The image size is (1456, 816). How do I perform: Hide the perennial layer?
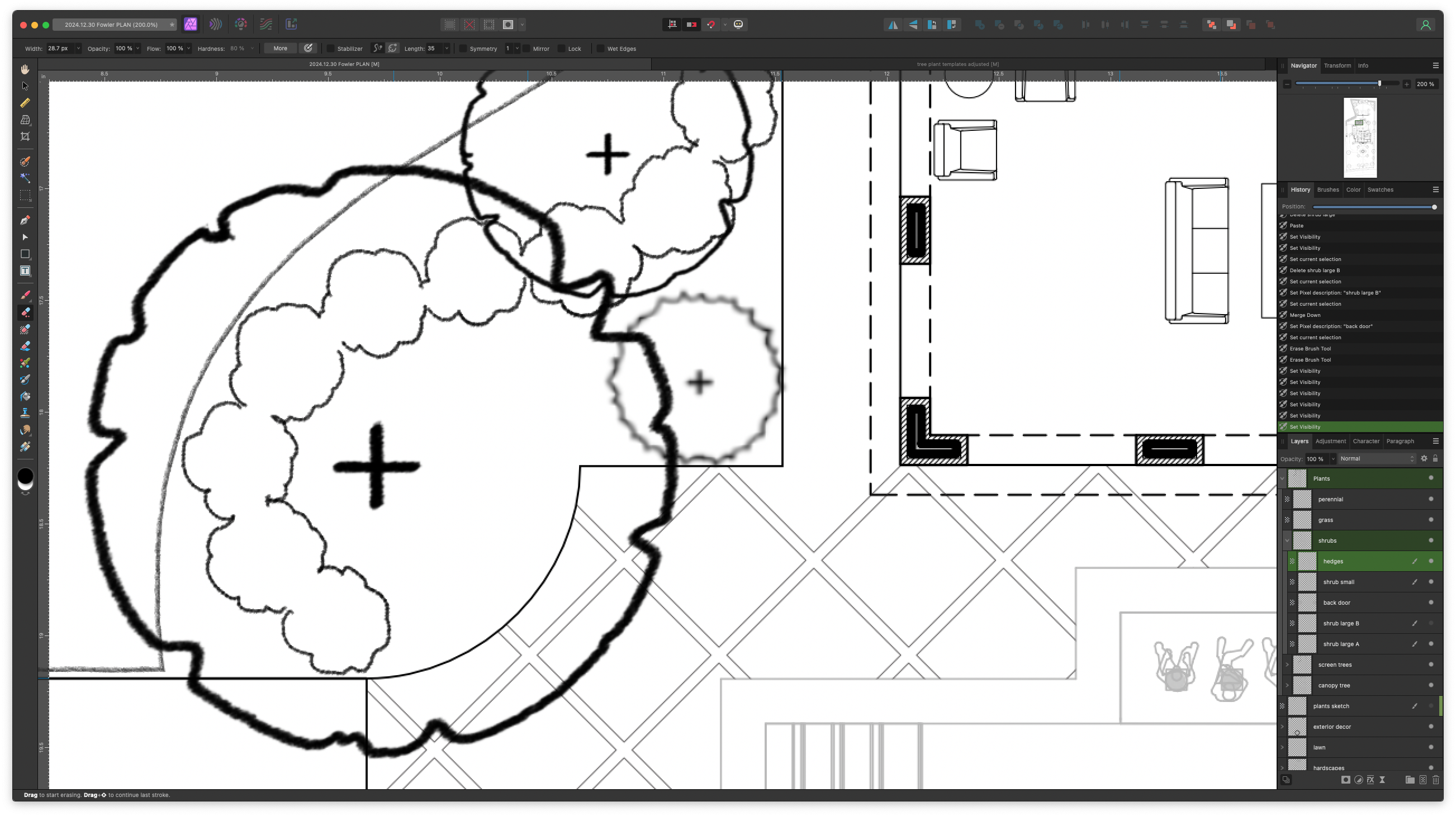[x=1431, y=499]
